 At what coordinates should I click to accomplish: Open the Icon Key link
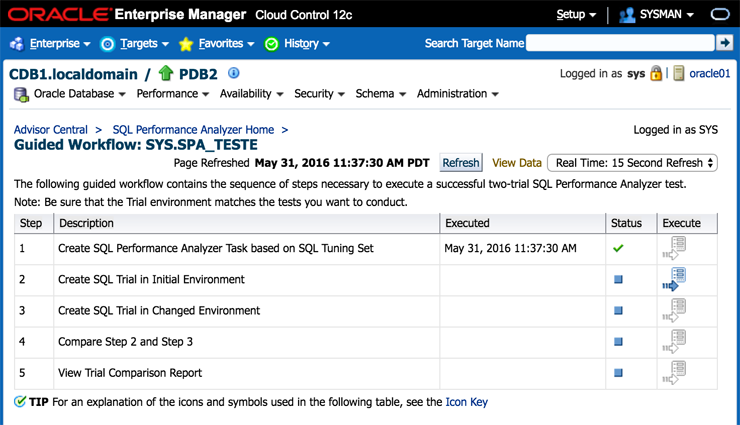click(466, 402)
